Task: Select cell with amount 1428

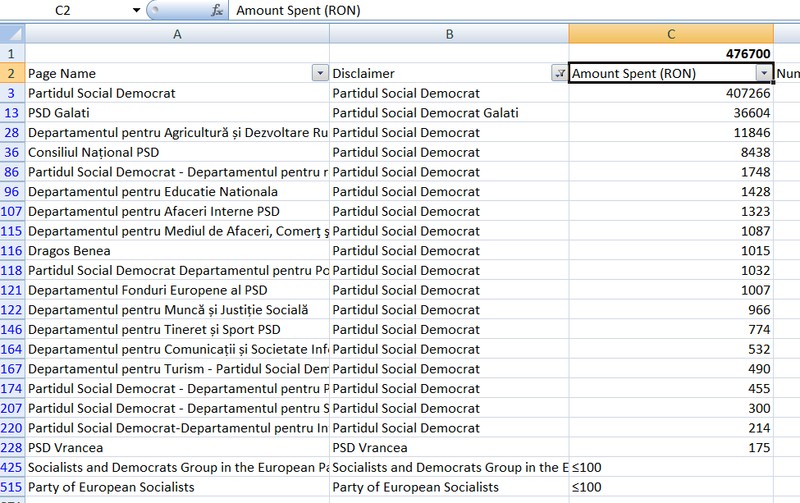Action: tap(671, 192)
